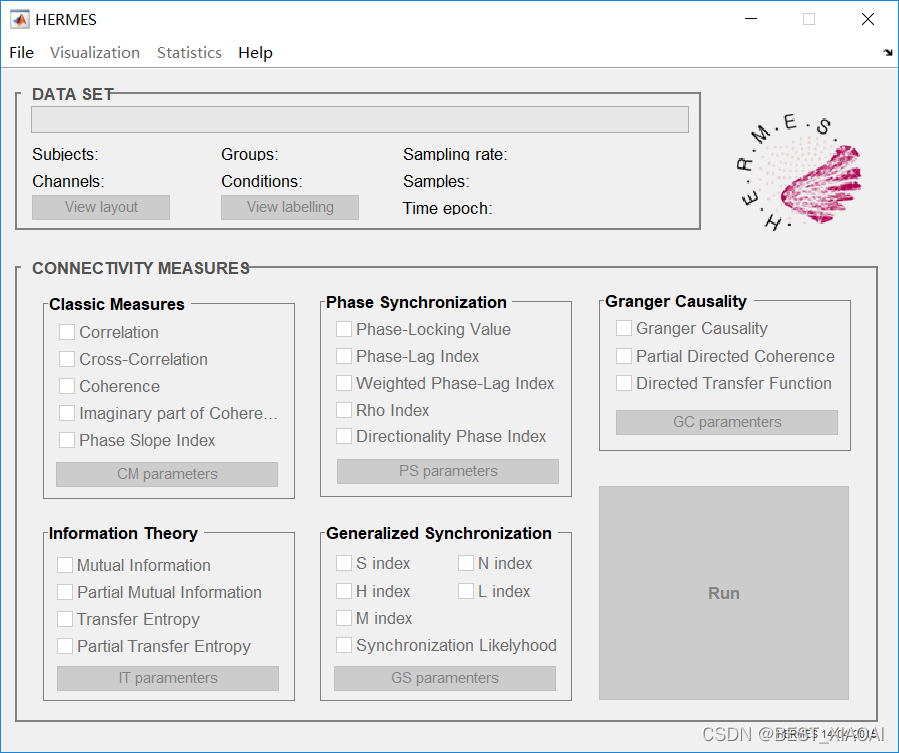The height and width of the screenshot is (753, 899).
Task: Check the N index box
Action: pos(466,563)
